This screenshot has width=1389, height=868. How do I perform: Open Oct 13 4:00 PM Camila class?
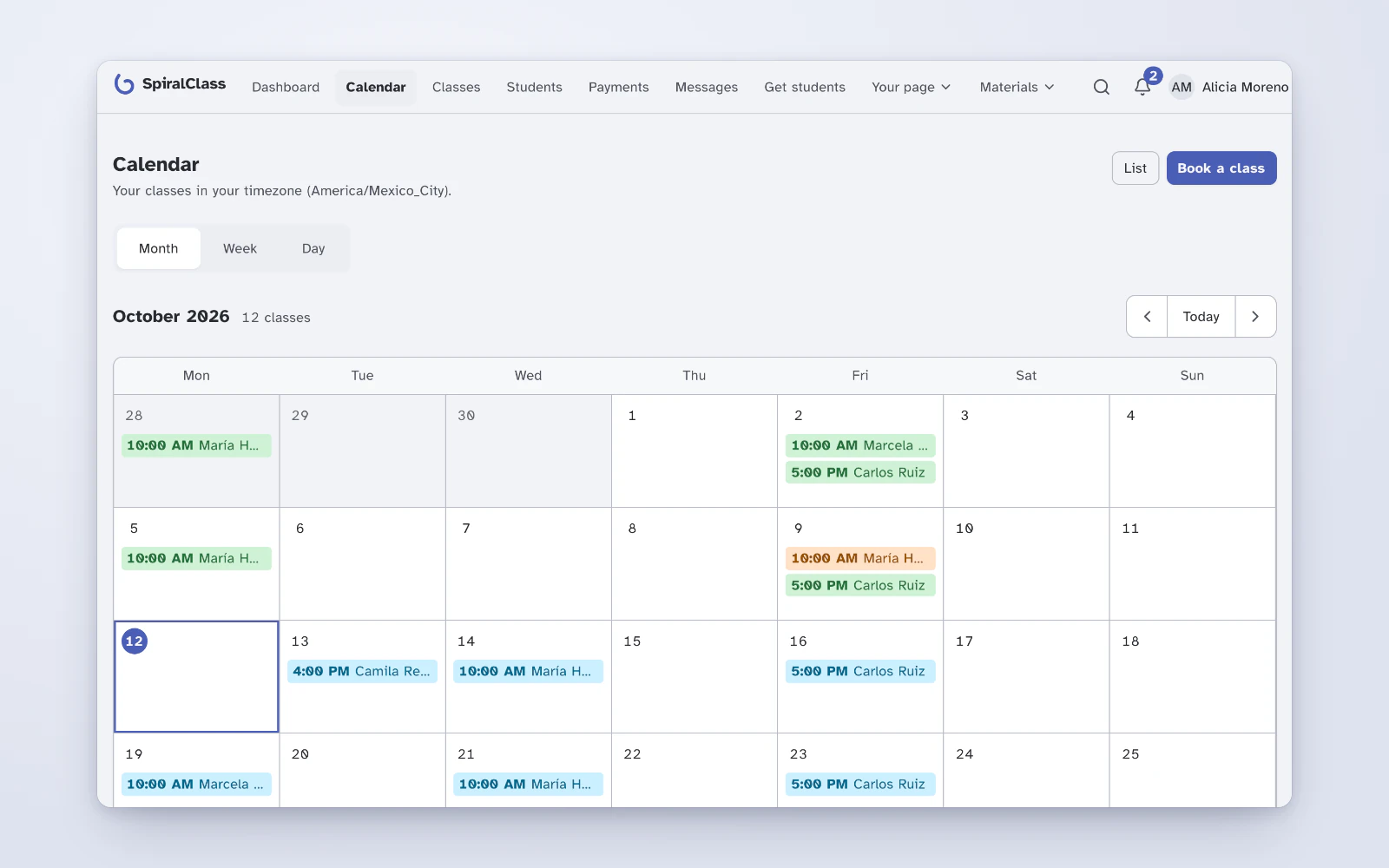(362, 671)
